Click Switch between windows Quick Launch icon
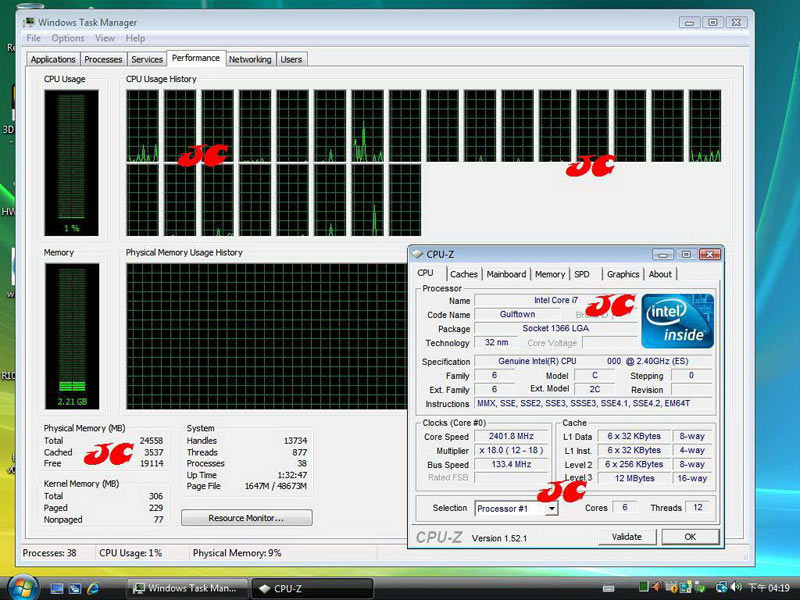The width and height of the screenshot is (800, 600). tap(75, 588)
